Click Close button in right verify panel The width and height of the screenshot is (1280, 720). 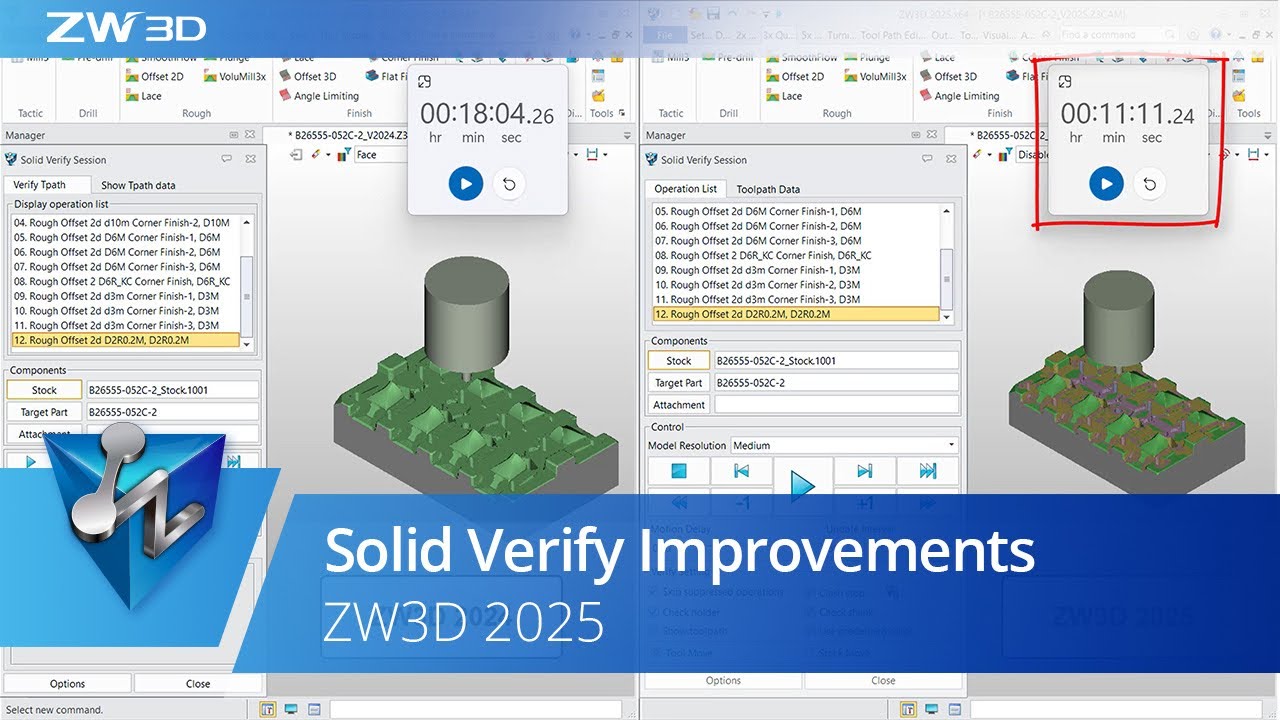(883, 681)
